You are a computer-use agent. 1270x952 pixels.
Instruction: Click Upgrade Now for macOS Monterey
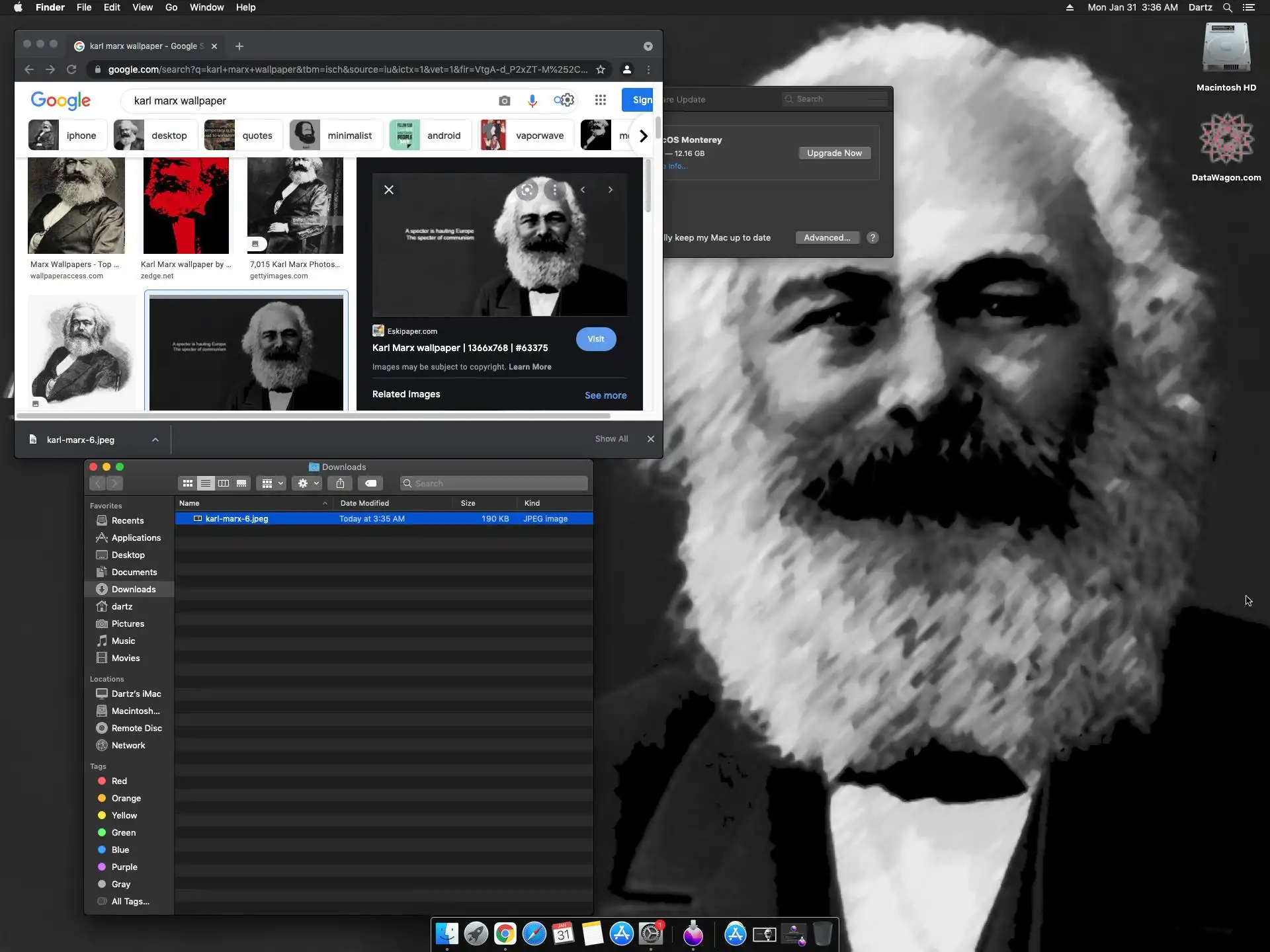[834, 153]
